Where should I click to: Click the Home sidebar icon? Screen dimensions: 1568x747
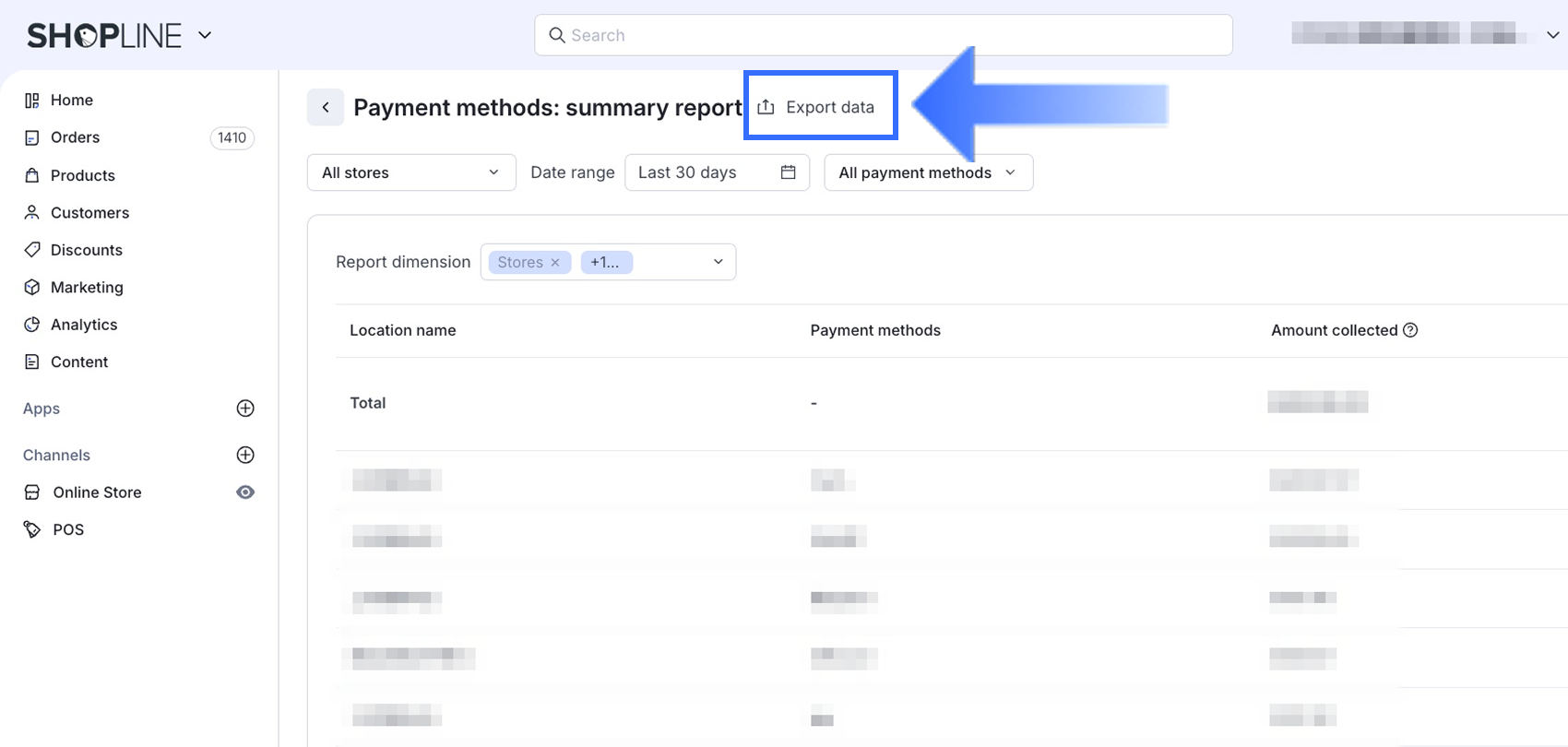pyautogui.click(x=32, y=101)
